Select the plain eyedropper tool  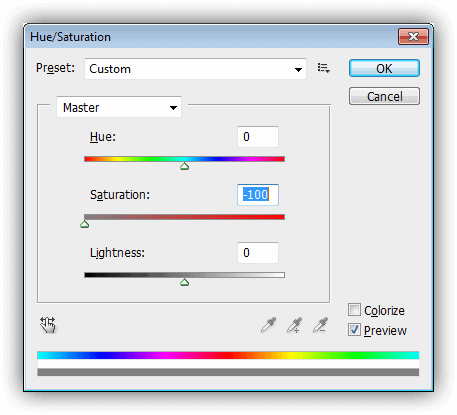[x=269, y=325]
